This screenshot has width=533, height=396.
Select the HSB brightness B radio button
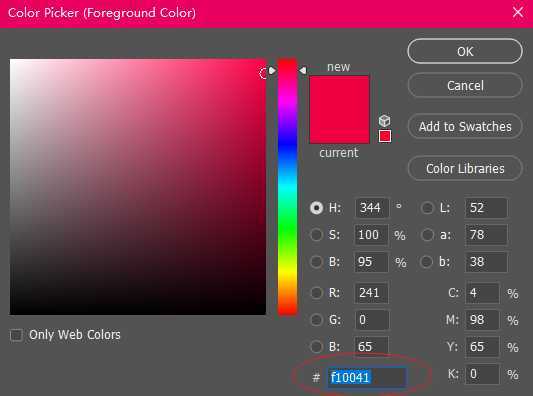click(316, 262)
